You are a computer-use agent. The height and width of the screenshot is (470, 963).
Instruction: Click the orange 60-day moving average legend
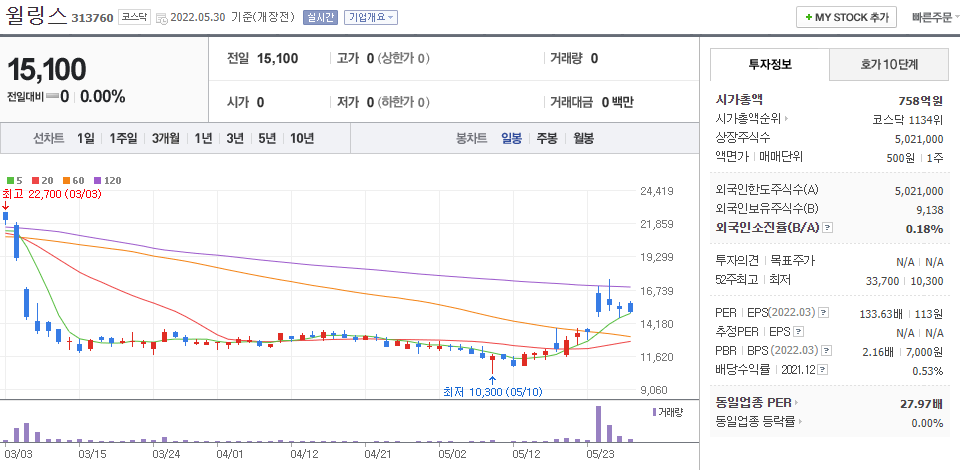[73, 181]
